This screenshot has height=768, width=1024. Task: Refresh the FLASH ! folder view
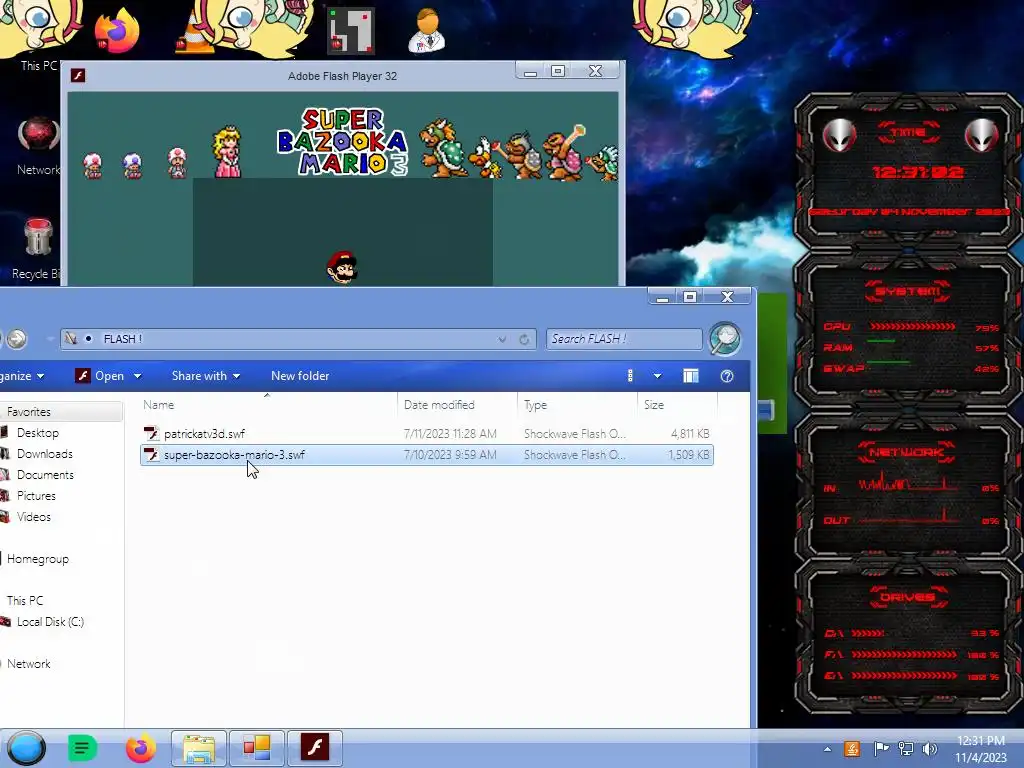coord(524,340)
